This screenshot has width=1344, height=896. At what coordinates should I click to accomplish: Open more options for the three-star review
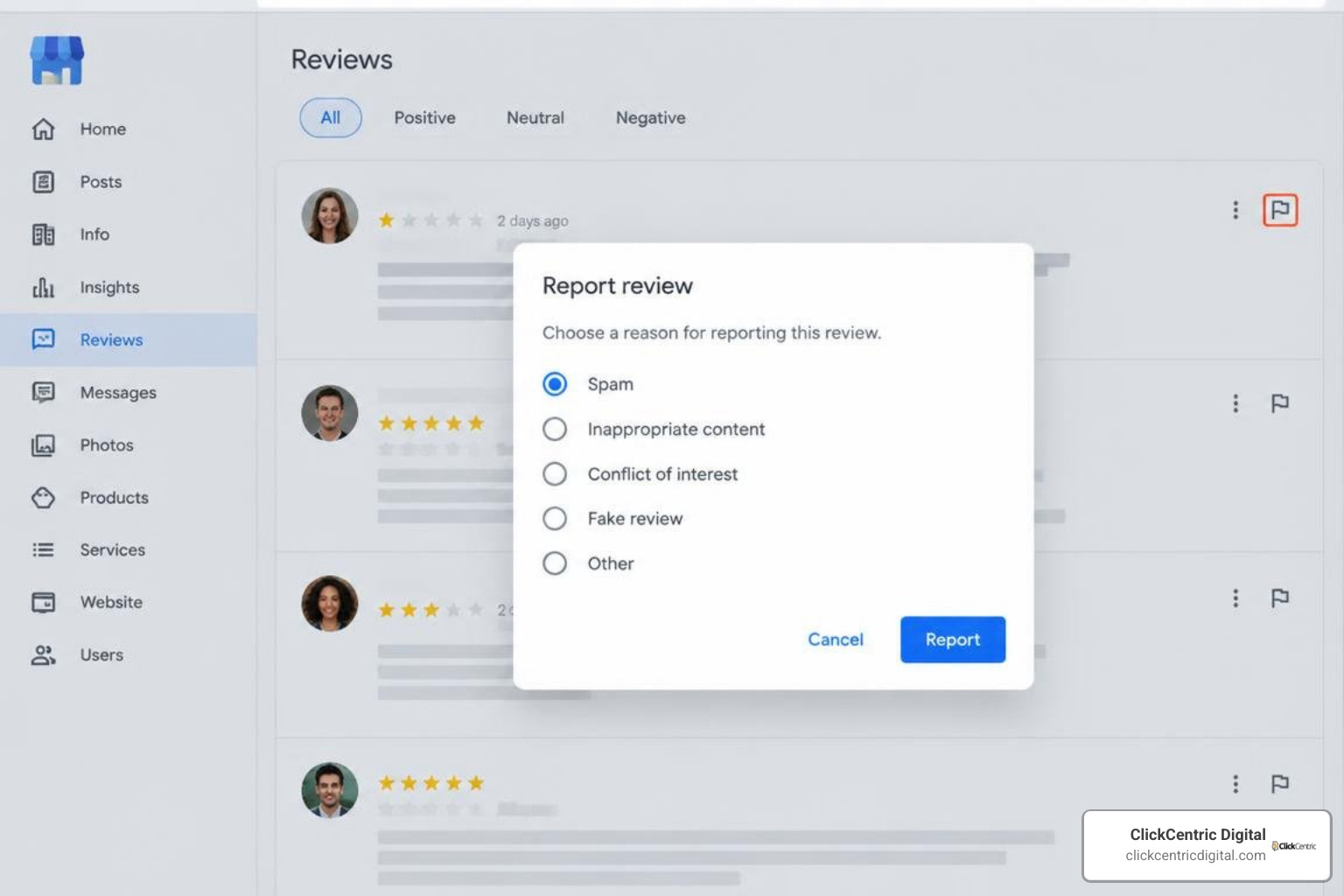[x=1235, y=598]
